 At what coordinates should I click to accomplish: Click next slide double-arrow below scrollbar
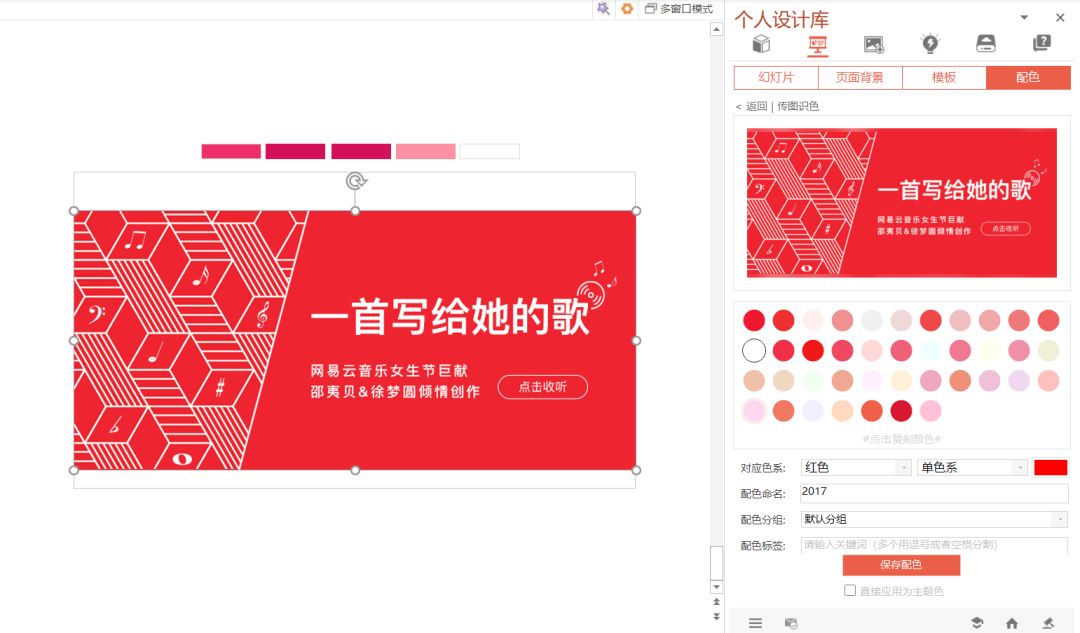pyautogui.click(x=716, y=616)
